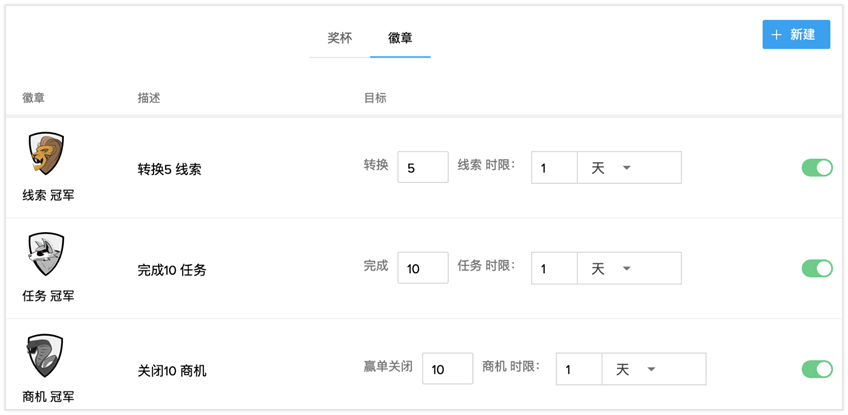
Task: Click the 商机 时限 number field
Action: 579,369
